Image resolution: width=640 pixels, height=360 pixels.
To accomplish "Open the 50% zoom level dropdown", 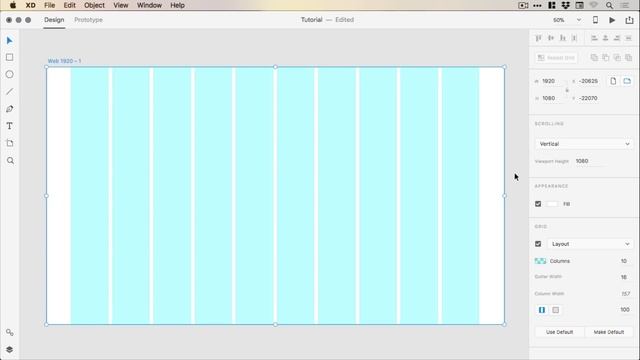I will click(567, 20).
